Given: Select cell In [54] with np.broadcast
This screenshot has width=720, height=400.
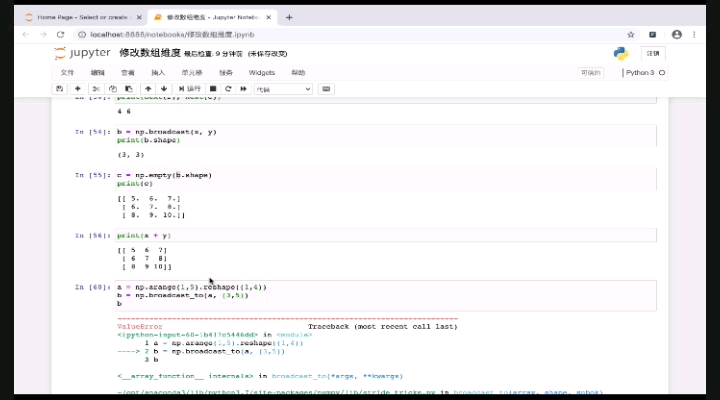Looking at the screenshot, I should tap(386, 136).
